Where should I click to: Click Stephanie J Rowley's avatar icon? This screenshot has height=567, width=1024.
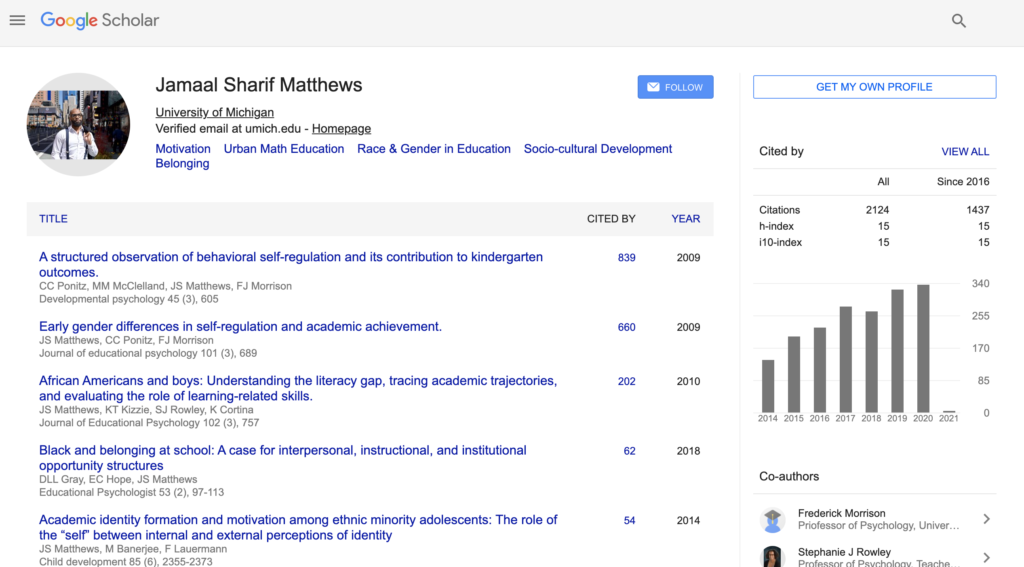[x=772, y=557]
